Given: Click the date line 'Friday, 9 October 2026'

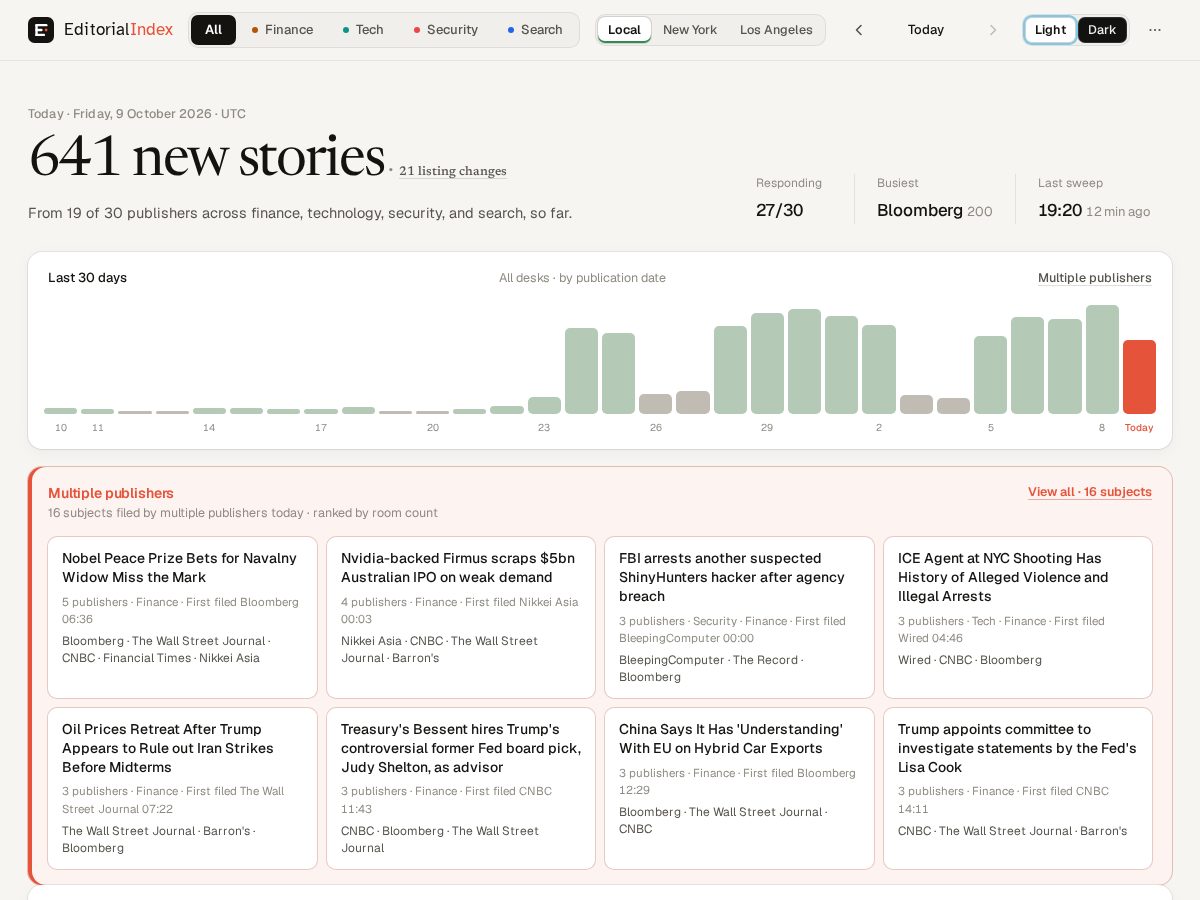Looking at the screenshot, I should [x=141, y=114].
